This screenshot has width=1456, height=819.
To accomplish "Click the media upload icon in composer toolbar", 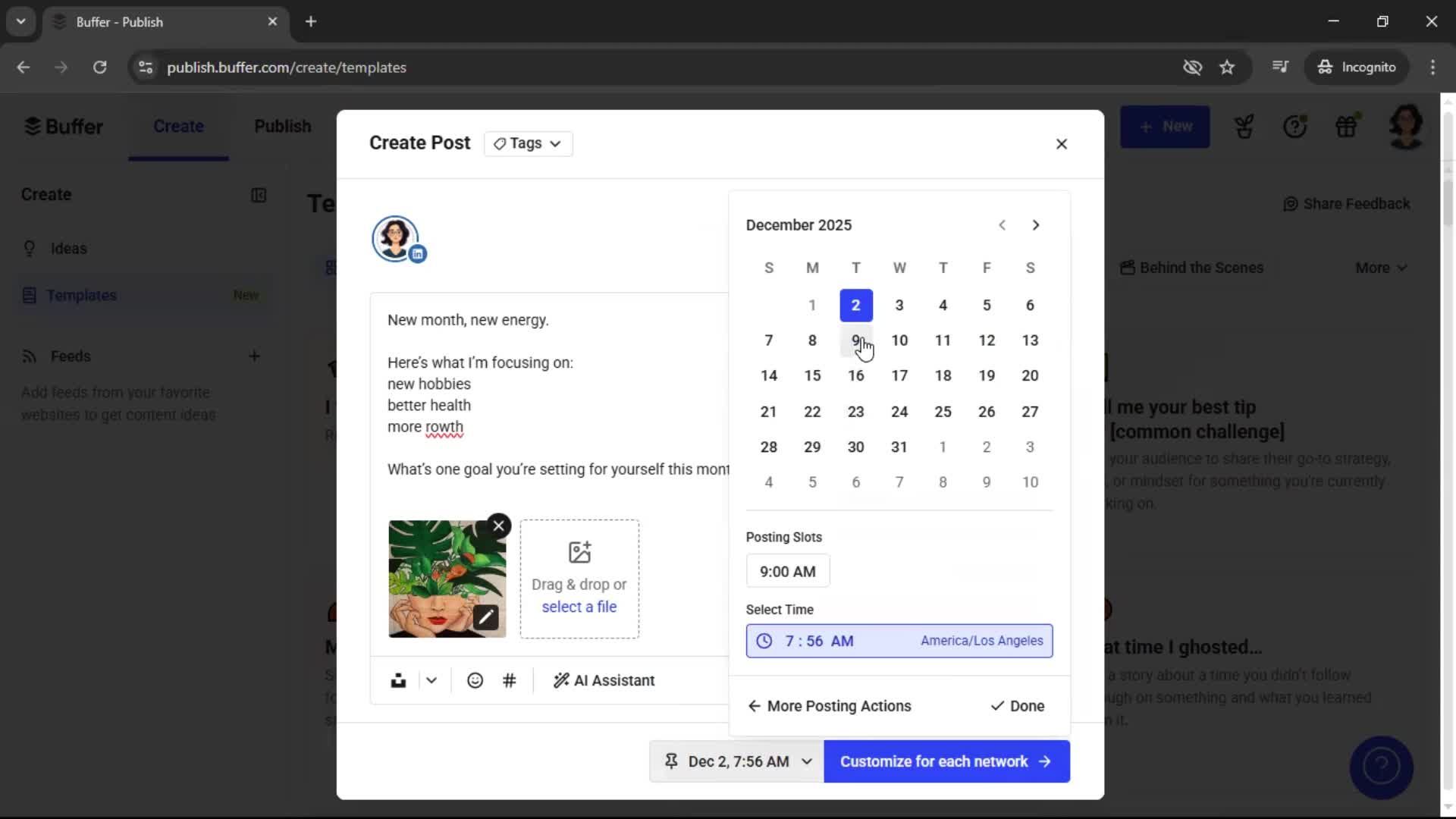I will pyautogui.click(x=398, y=680).
